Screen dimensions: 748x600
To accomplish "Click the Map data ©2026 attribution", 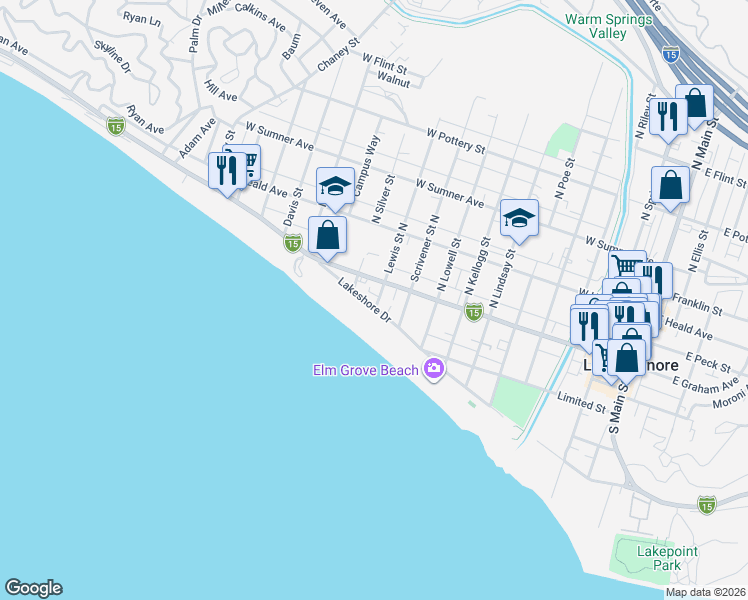I will [706, 592].
